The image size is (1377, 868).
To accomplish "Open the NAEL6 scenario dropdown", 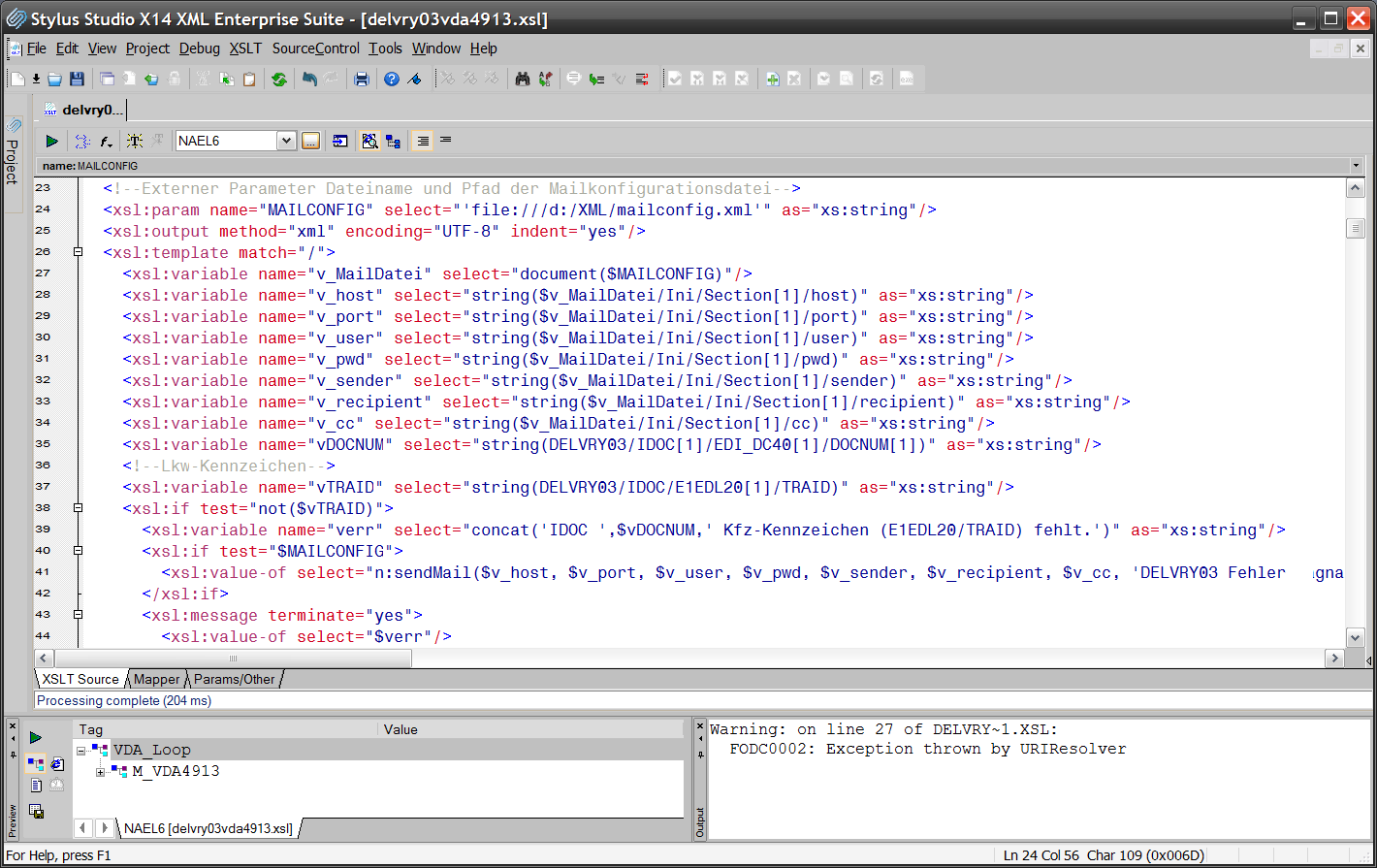I will (286, 142).
